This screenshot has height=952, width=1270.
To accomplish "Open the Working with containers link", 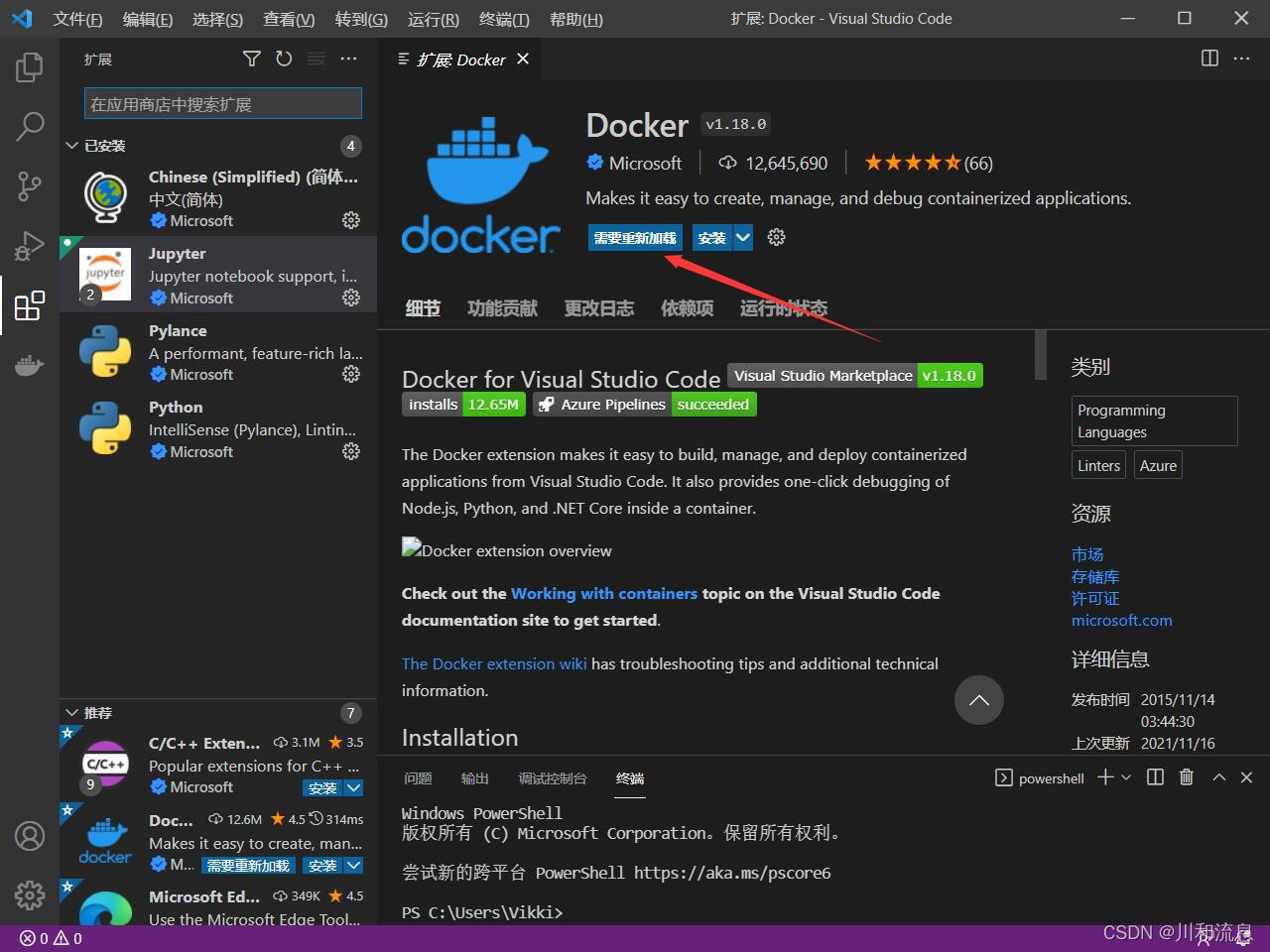I will [604, 593].
